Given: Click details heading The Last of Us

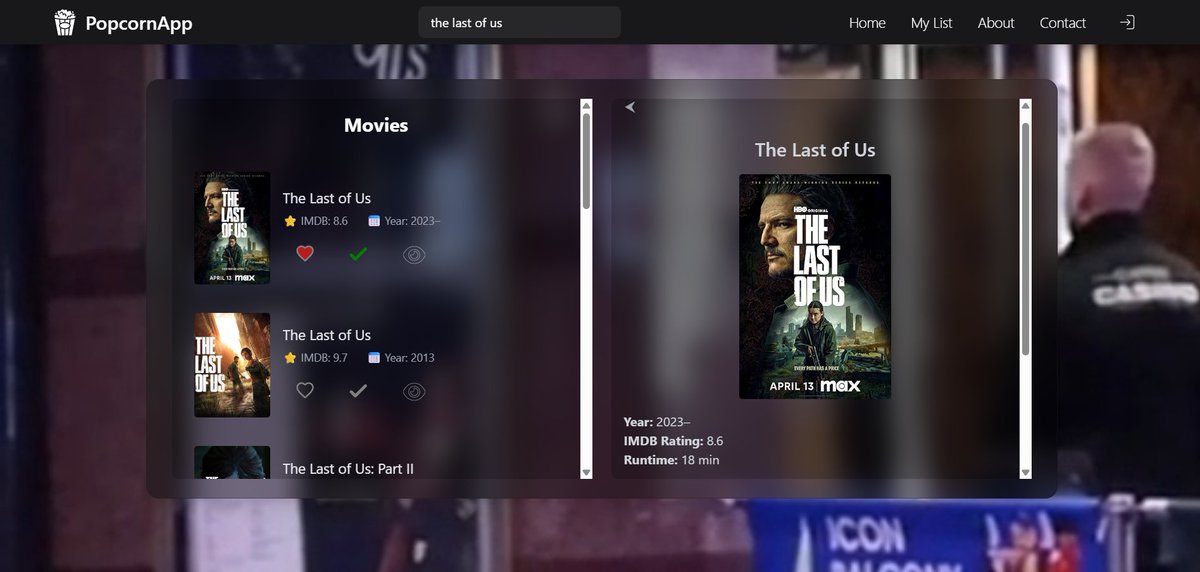Looking at the screenshot, I should [815, 150].
